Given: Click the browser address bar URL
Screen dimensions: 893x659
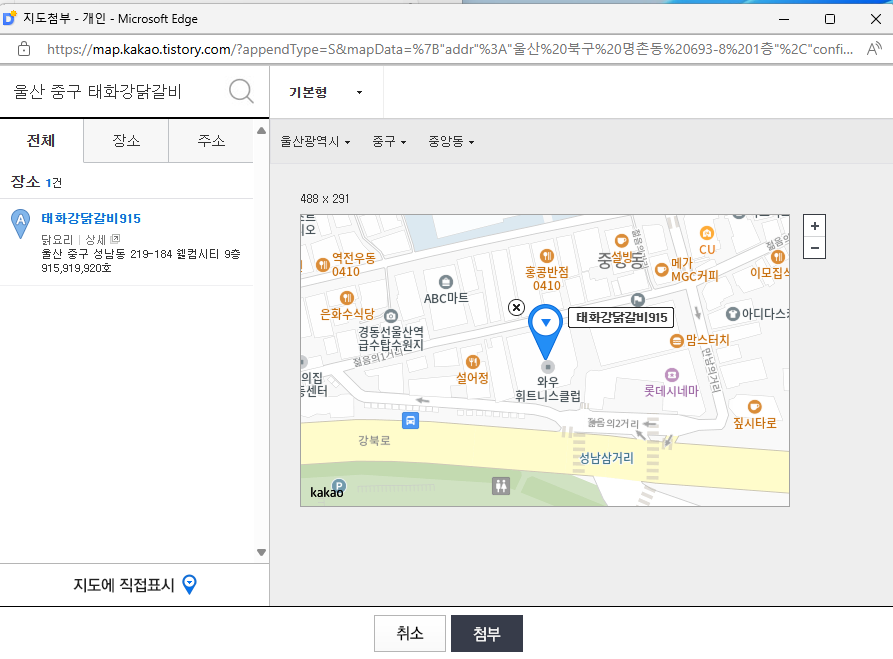Looking at the screenshot, I should pos(450,50).
